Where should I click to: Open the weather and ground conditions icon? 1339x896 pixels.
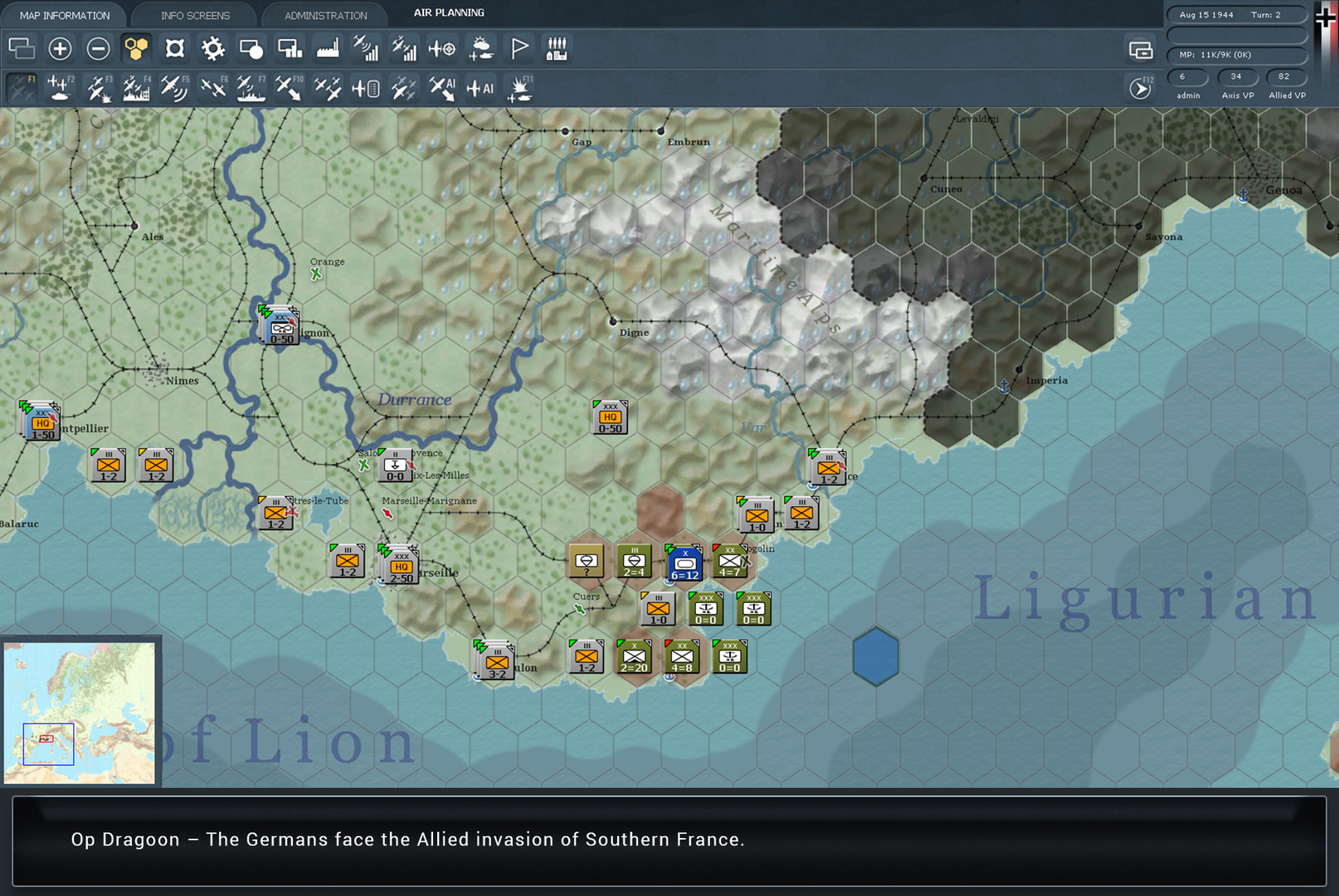pos(481,49)
